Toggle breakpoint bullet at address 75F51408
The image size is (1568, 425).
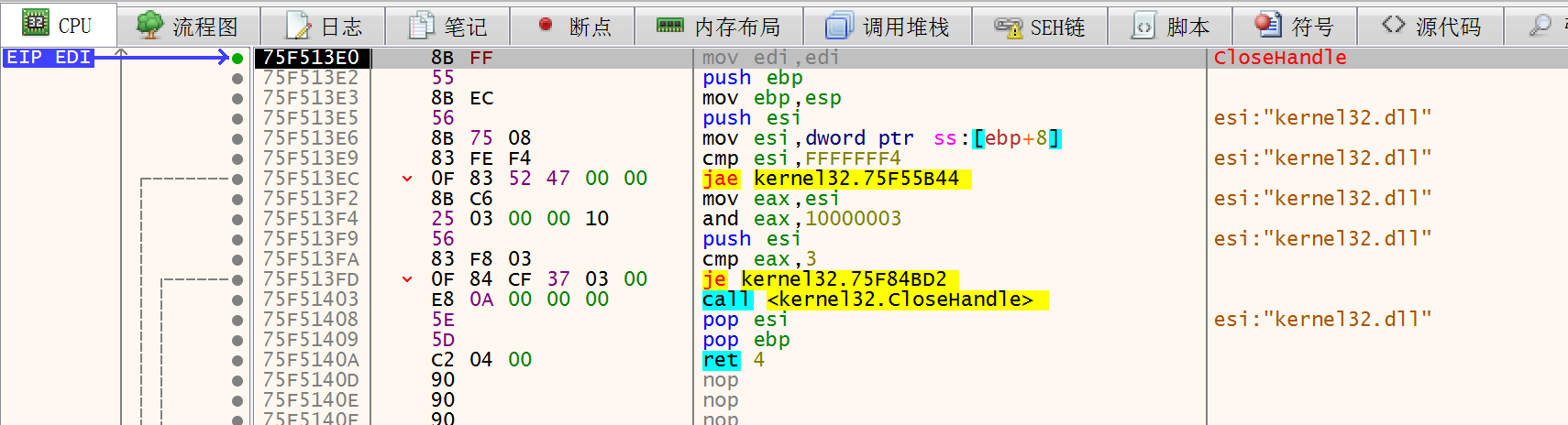click(x=237, y=321)
